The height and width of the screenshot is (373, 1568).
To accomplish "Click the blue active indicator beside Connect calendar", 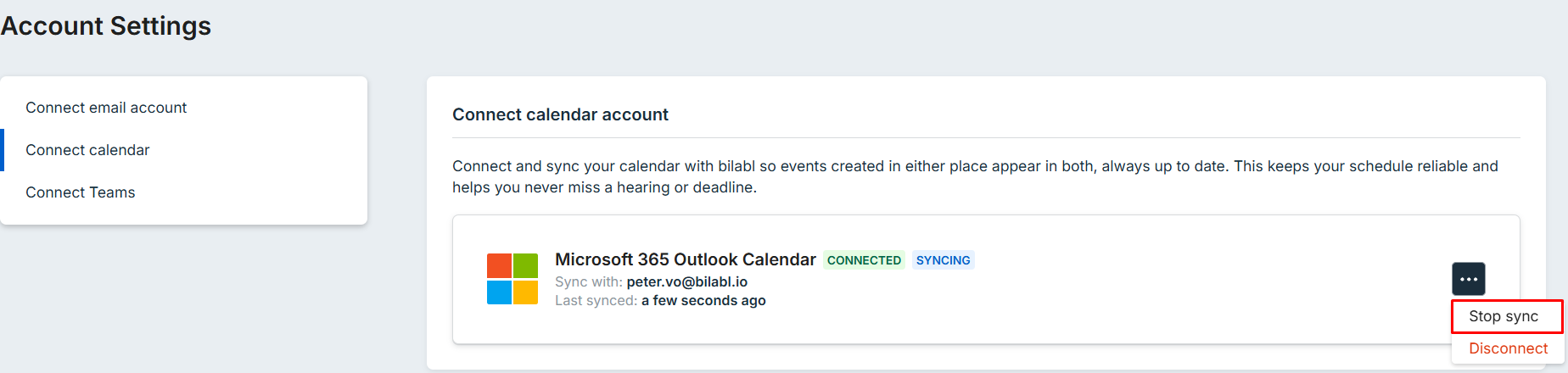I will click(3, 150).
